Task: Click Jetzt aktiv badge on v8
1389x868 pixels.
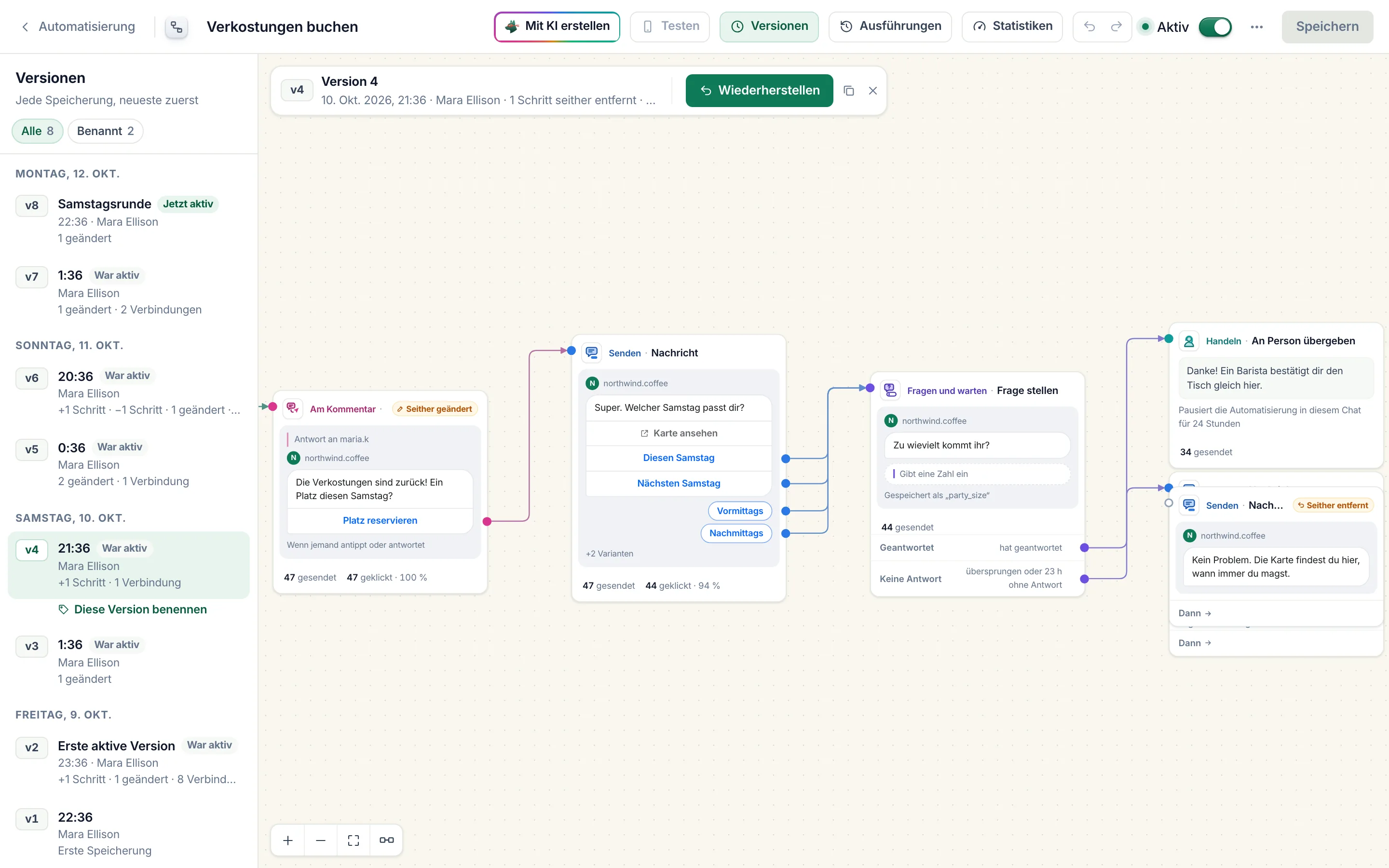Action: coord(188,204)
